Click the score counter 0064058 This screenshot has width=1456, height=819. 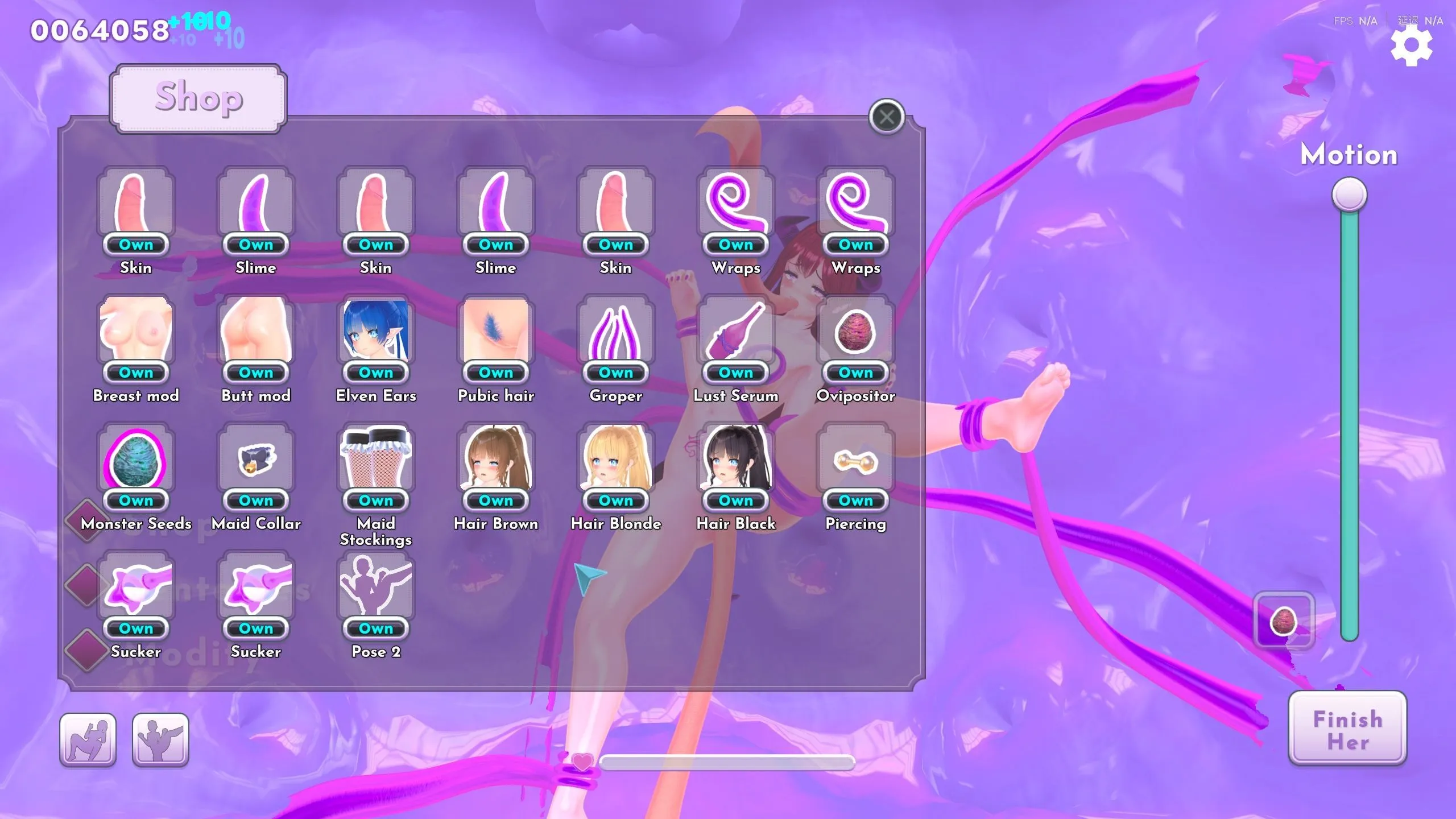(x=101, y=31)
